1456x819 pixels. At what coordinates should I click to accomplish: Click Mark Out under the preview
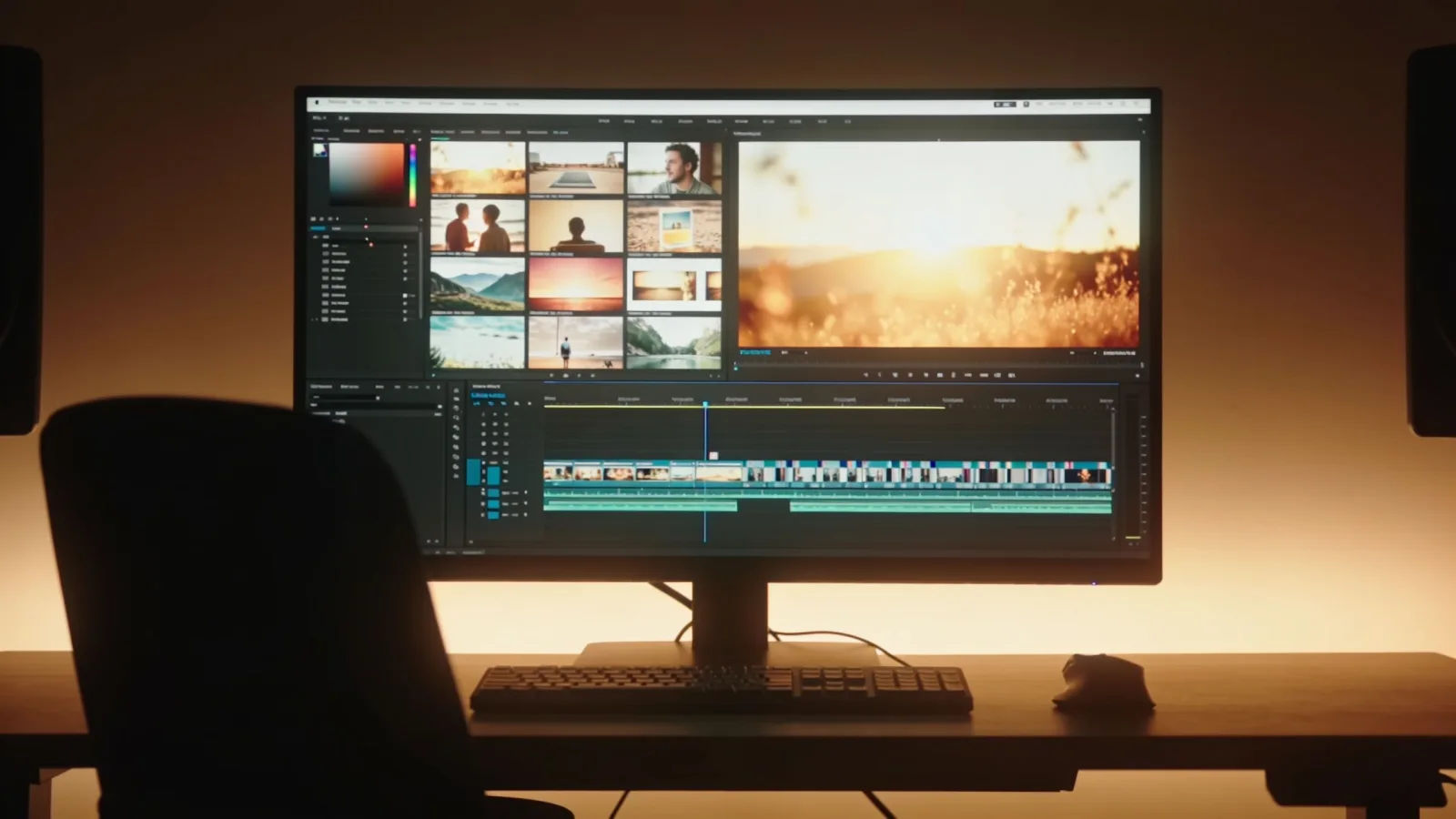point(895,375)
